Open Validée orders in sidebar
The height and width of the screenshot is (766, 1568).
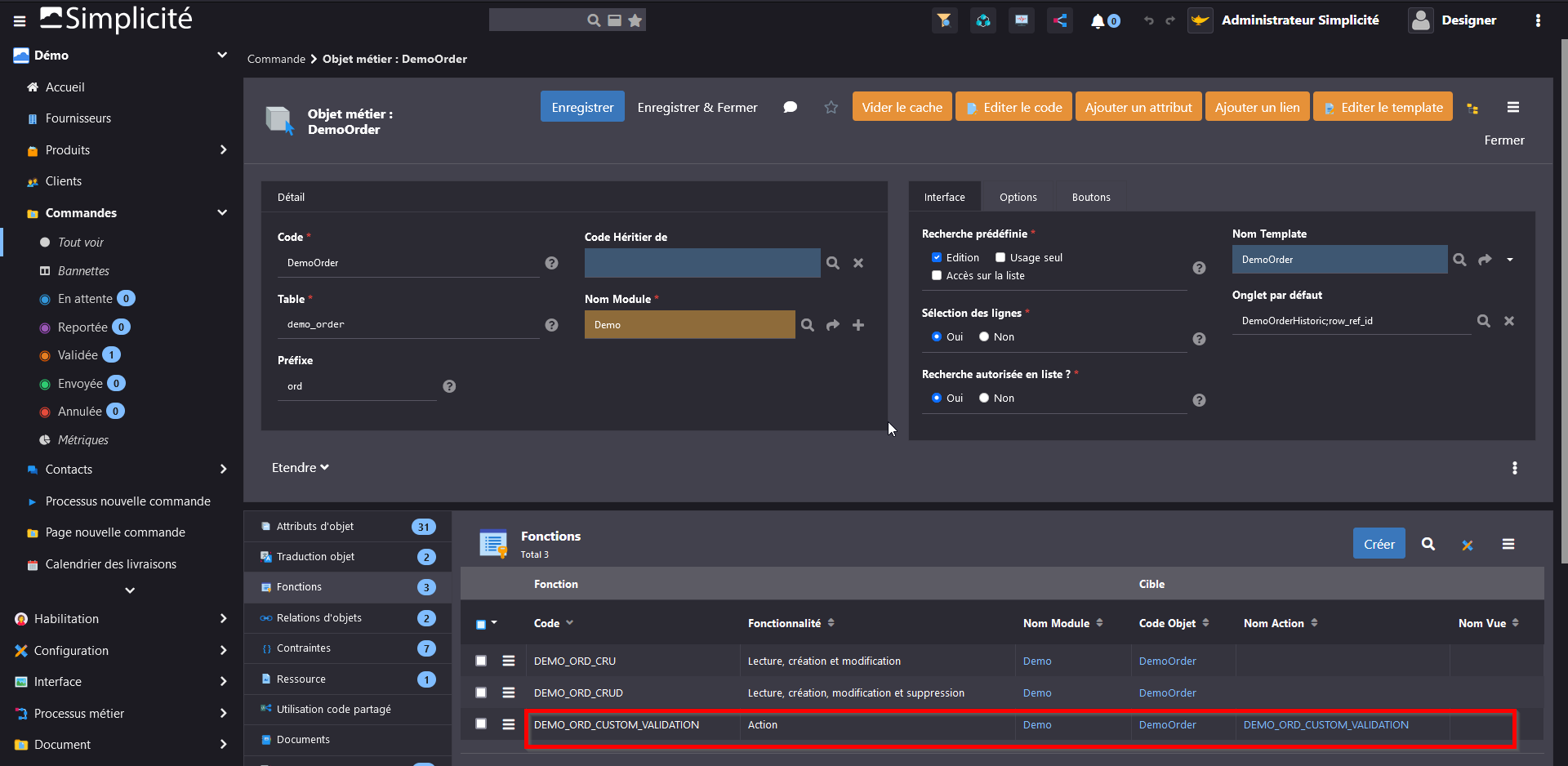point(78,354)
